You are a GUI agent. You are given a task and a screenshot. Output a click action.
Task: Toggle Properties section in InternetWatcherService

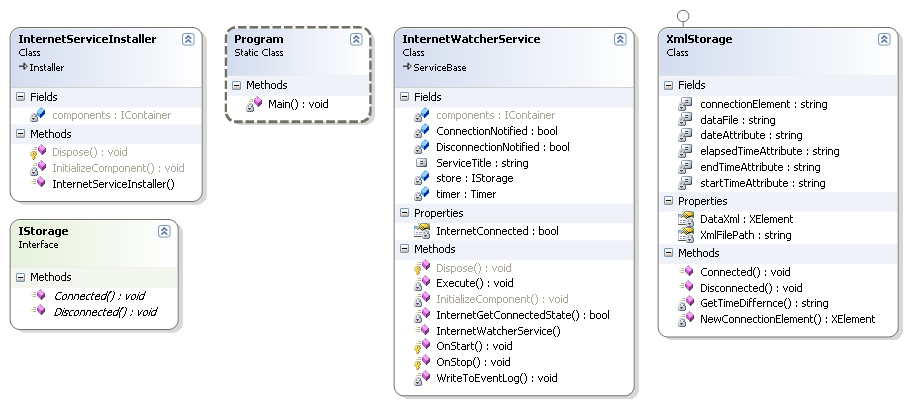click(404, 213)
